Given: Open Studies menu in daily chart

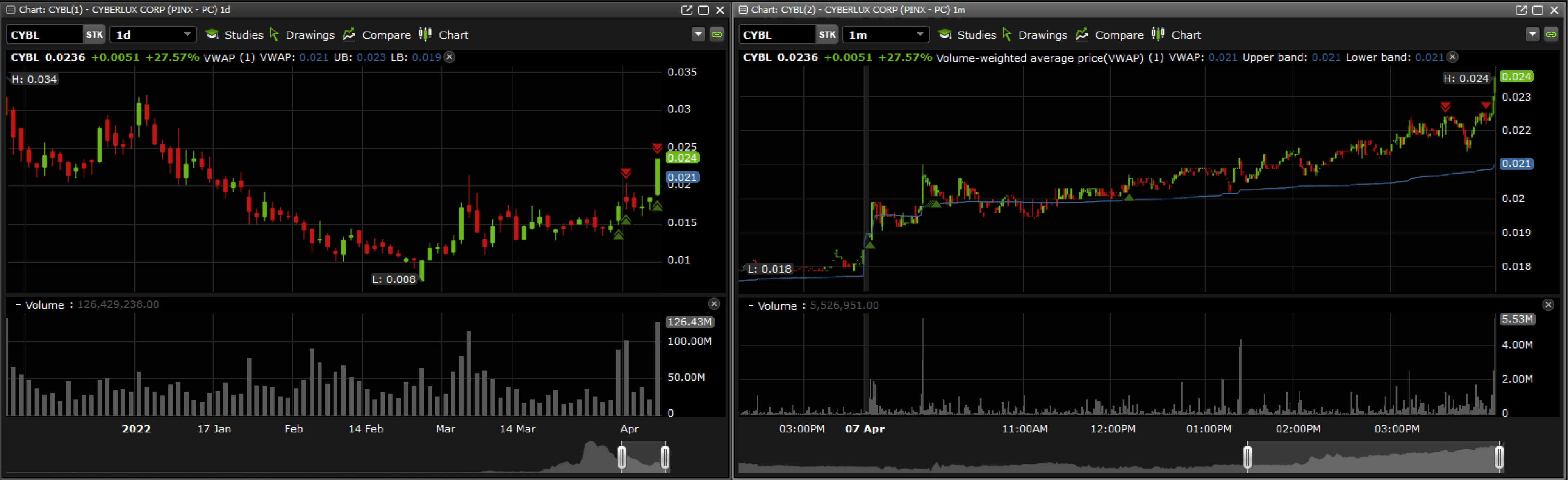Looking at the screenshot, I should click(x=243, y=35).
